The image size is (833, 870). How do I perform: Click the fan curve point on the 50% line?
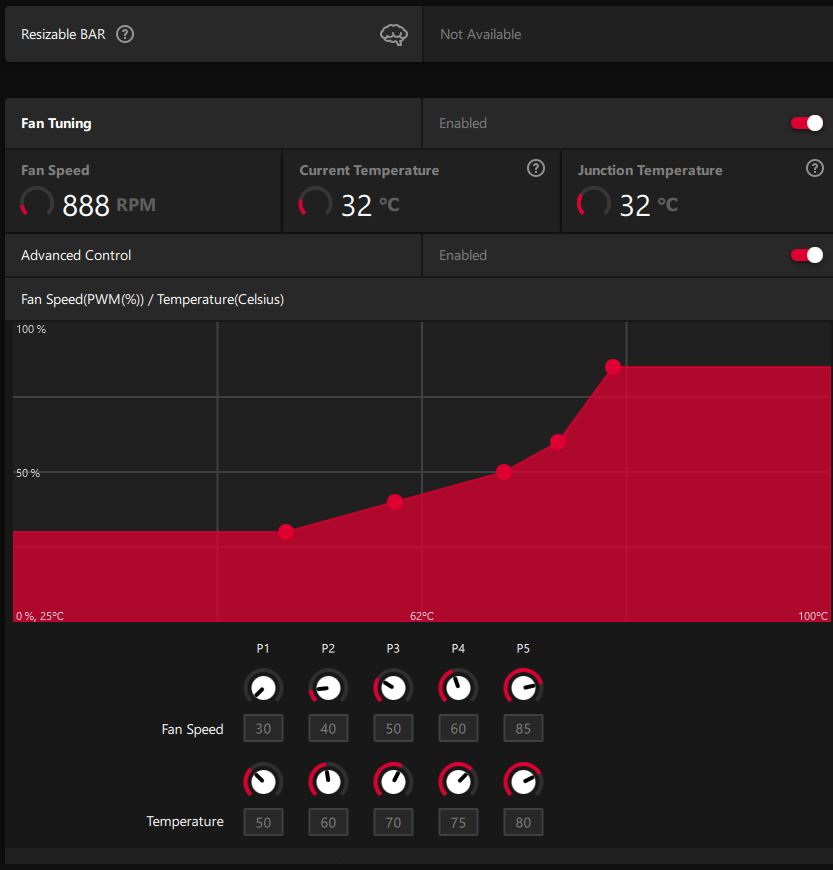(x=504, y=472)
